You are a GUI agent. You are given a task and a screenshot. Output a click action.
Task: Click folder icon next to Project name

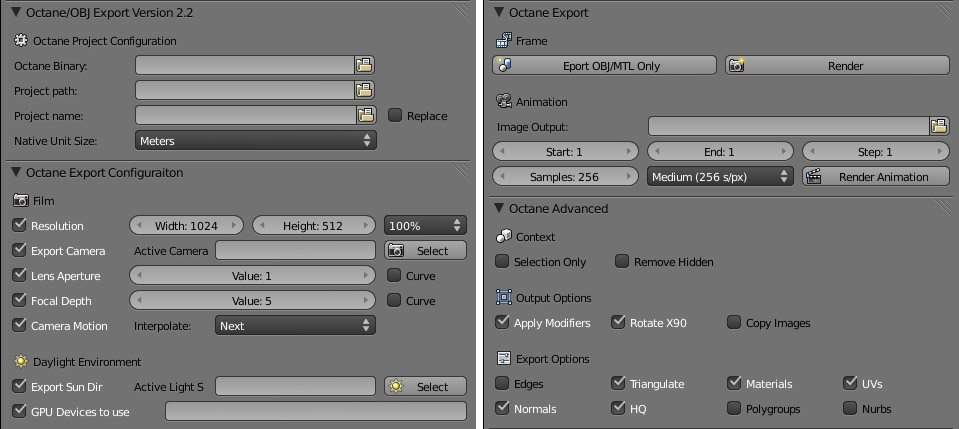(x=365, y=115)
